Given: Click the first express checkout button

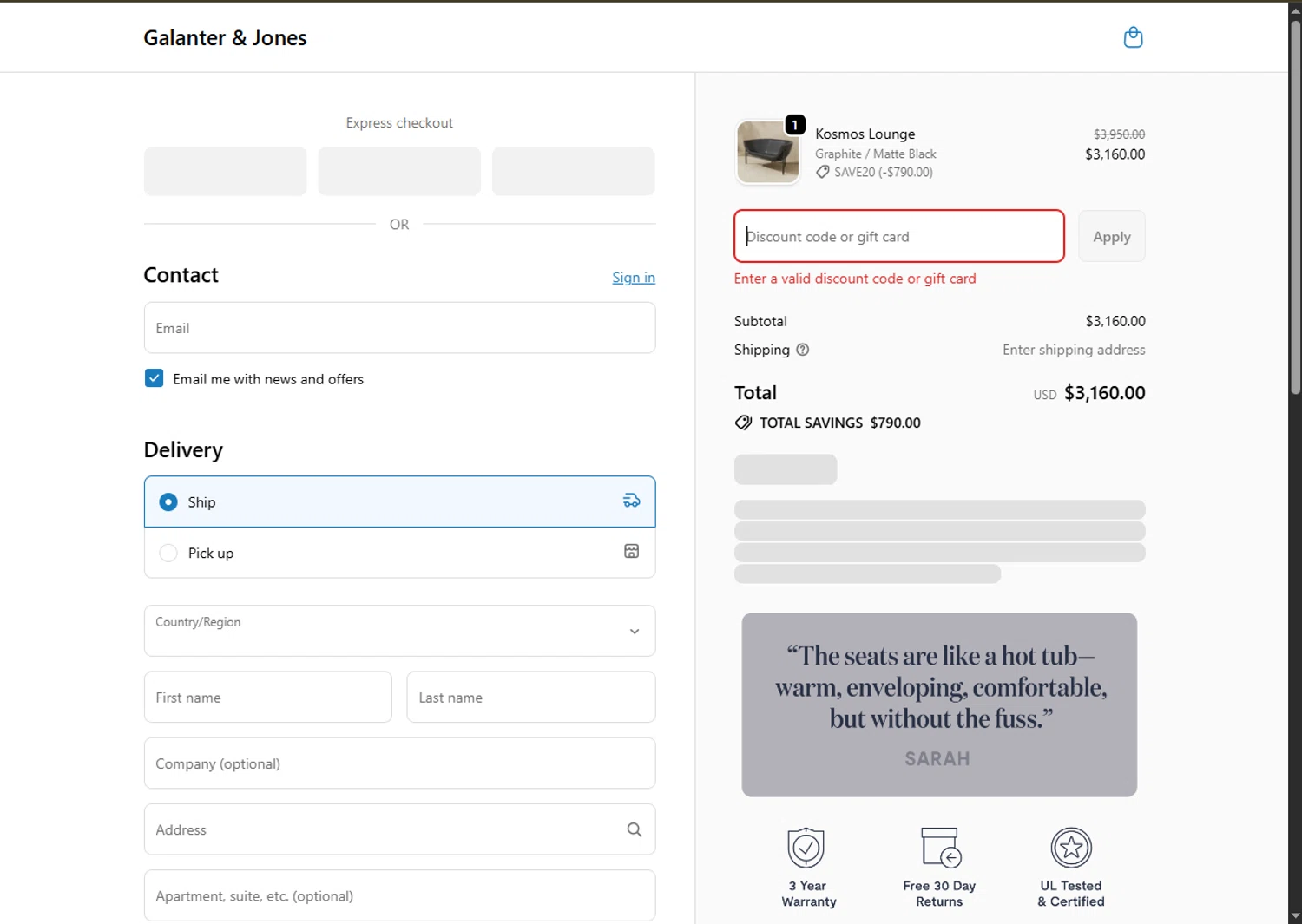Looking at the screenshot, I should [x=225, y=171].
